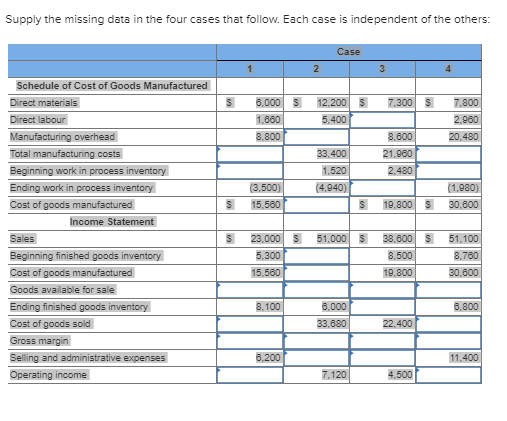This screenshot has width=507, height=421.
Task: Click Case 4 Total manufacturing costs input
Action: pyautogui.click(x=448, y=154)
